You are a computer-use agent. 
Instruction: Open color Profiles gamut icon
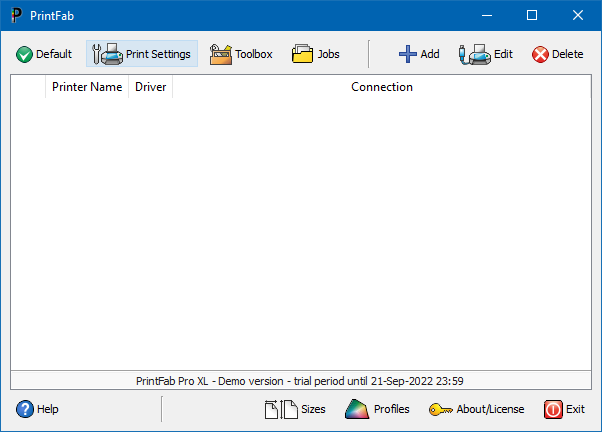click(x=357, y=409)
